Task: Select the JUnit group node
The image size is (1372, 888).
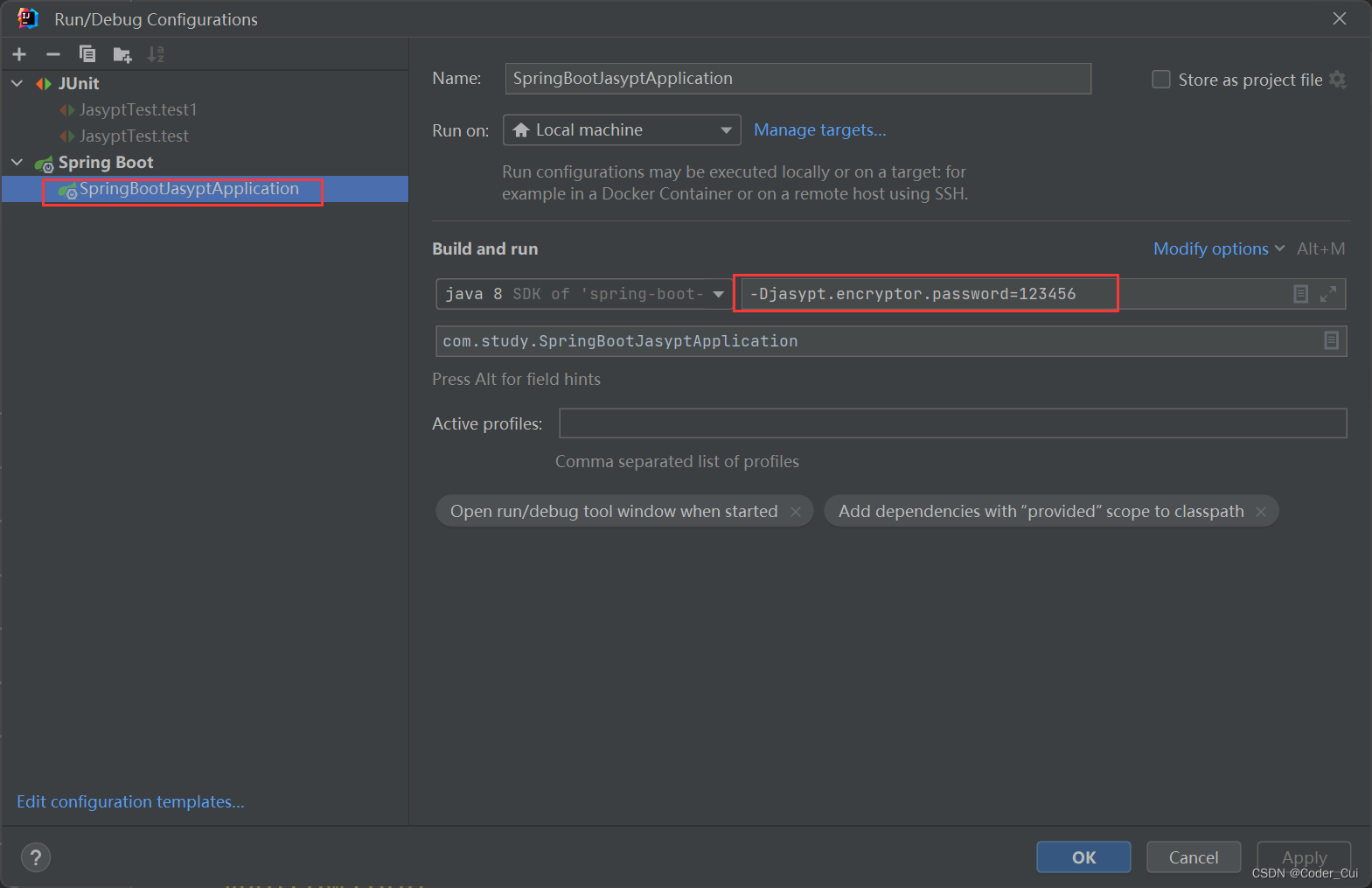Action: point(79,83)
